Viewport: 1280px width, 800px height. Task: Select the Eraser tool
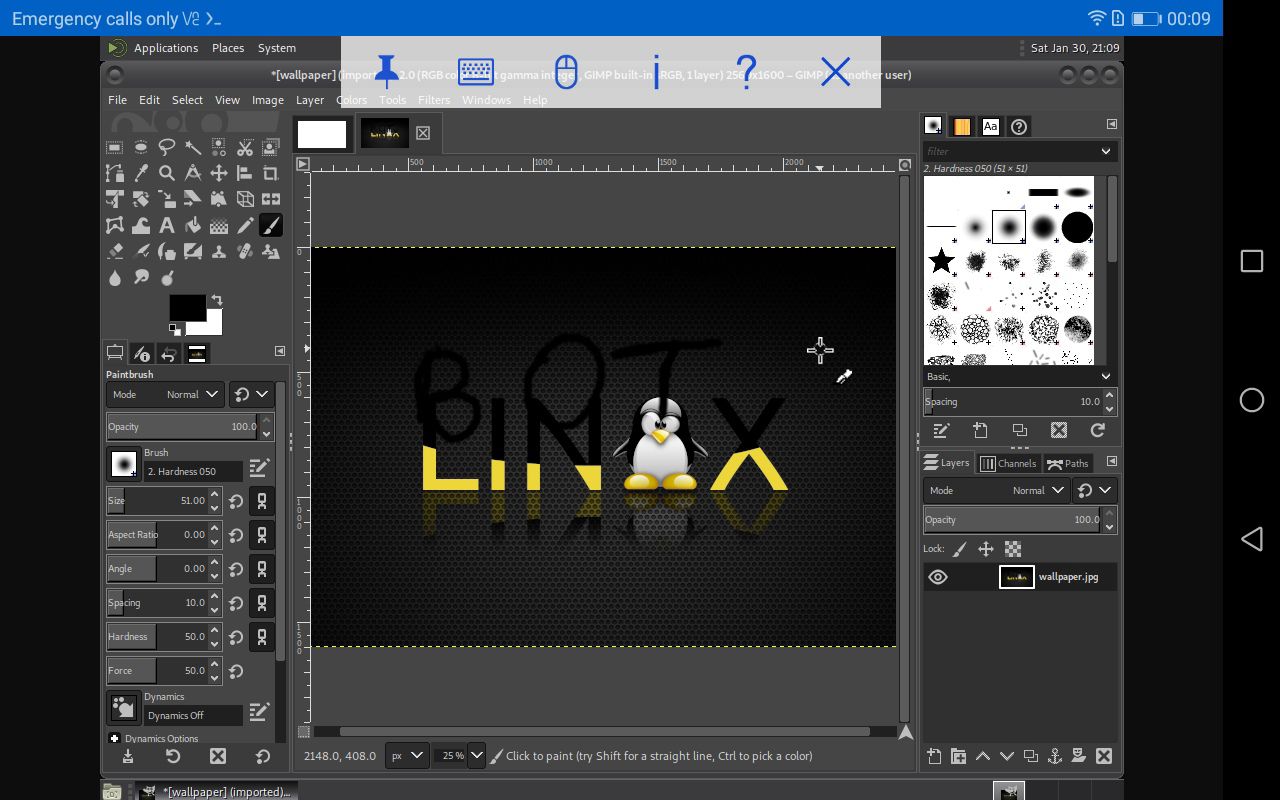click(115, 251)
